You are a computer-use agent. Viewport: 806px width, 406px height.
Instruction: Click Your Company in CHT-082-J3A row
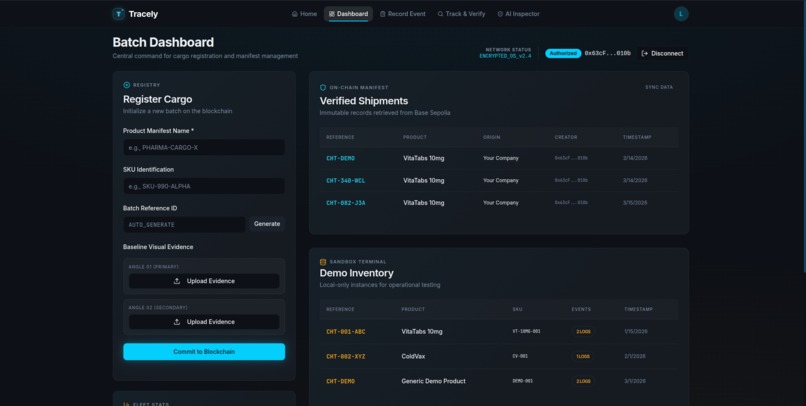[x=501, y=203]
